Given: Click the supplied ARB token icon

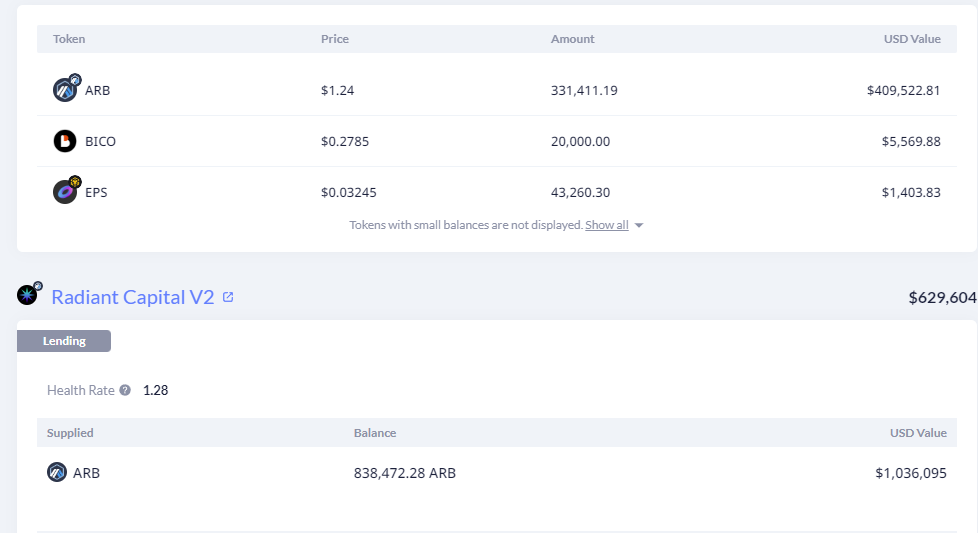Looking at the screenshot, I should pos(57,472).
